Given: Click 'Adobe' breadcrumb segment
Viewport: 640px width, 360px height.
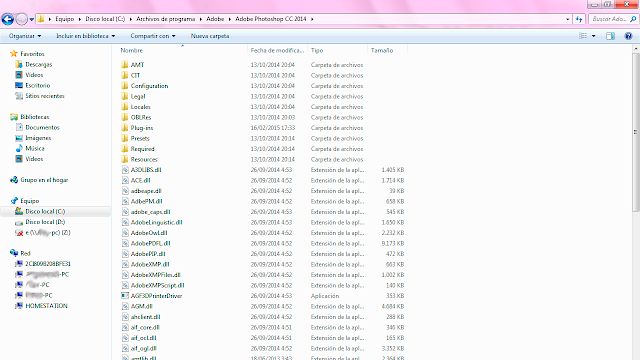Looking at the screenshot, I should (x=215, y=19).
